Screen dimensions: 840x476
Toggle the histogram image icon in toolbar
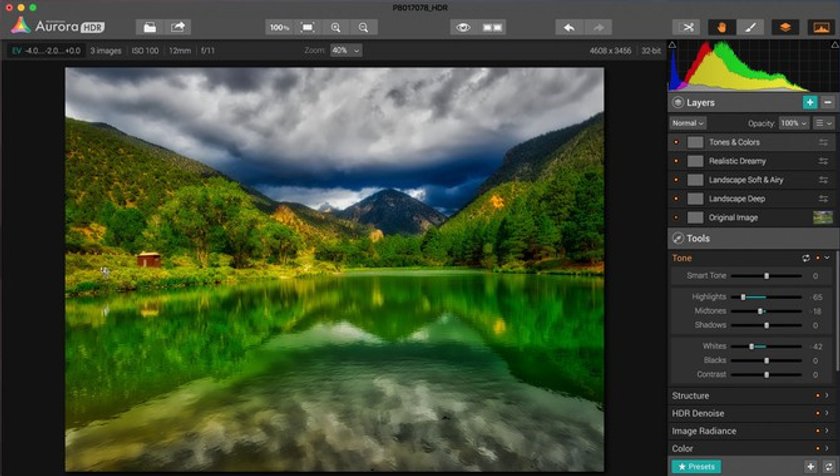(821, 27)
